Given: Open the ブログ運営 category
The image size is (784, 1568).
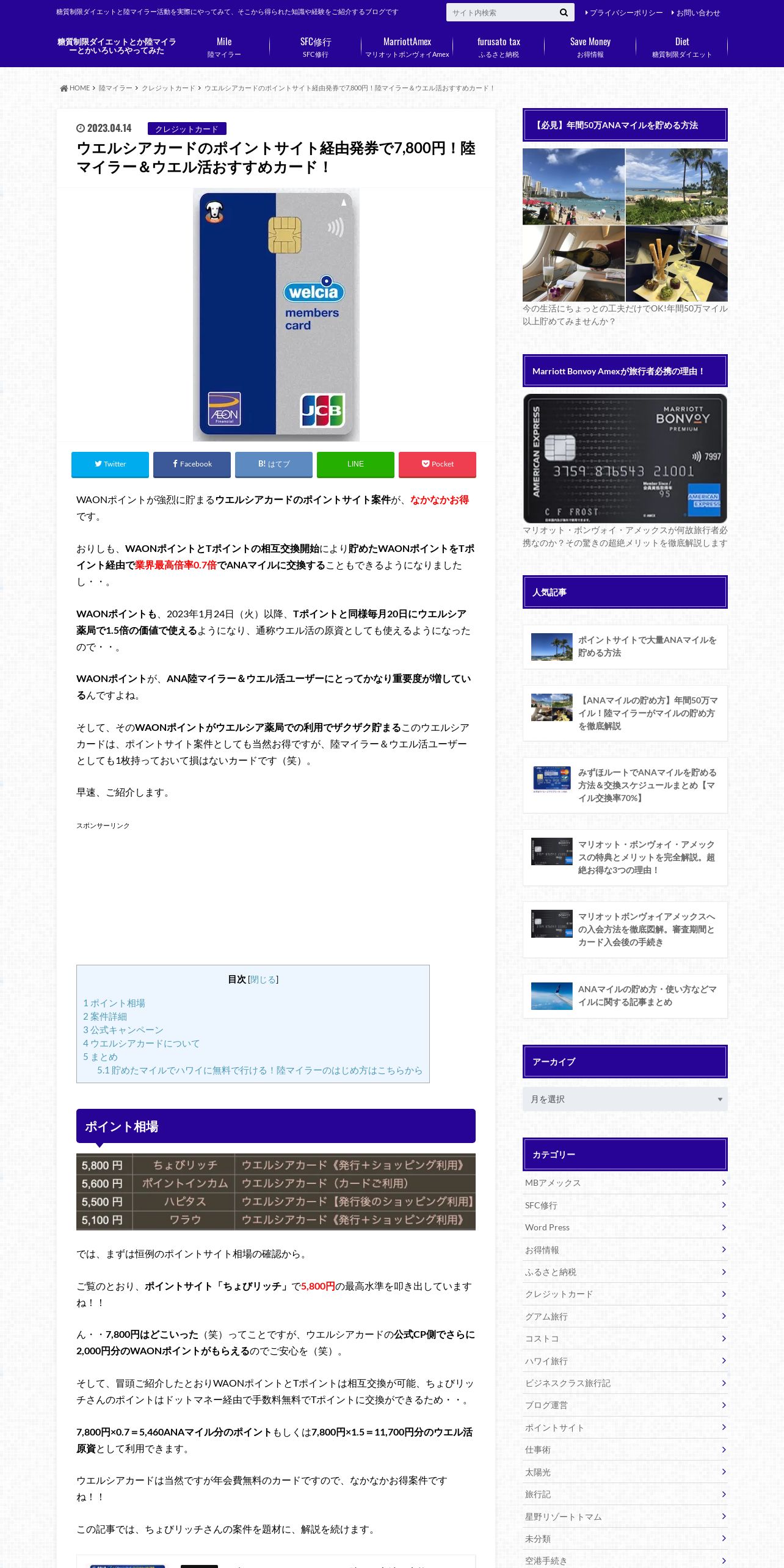Looking at the screenshot, I should tap(625, 1405).
